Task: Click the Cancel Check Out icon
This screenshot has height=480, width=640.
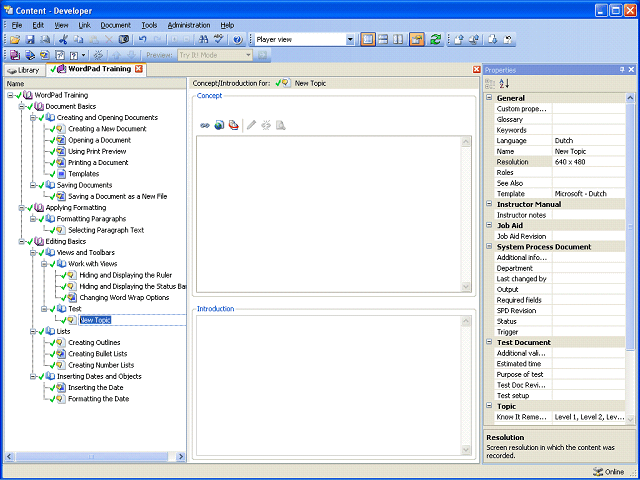Action: coord(508,40)
